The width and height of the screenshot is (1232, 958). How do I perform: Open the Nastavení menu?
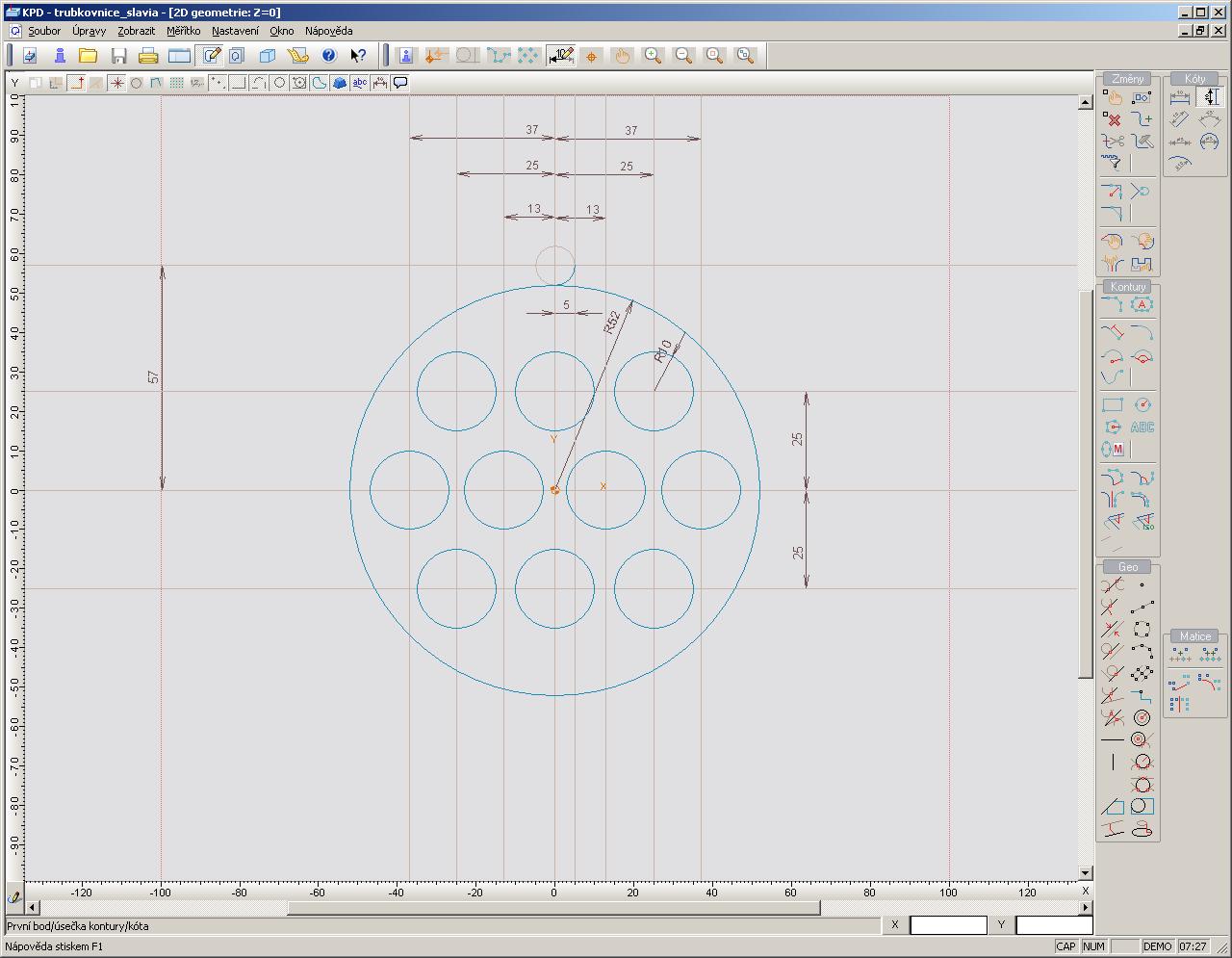235,31
